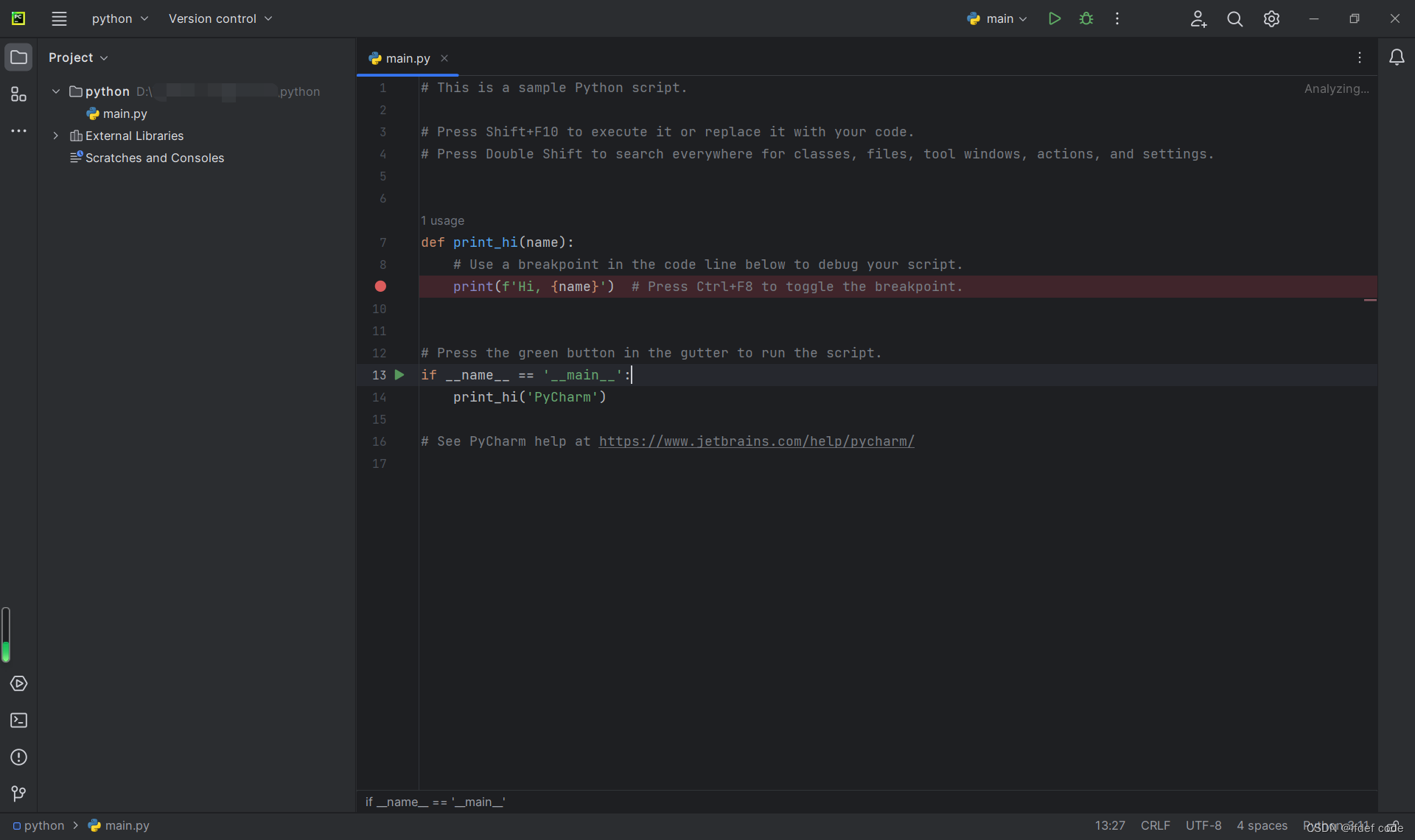Screen dimensions: 1415x840
Task: Click the memory indicator bar
Action: [x=6, y=634]
